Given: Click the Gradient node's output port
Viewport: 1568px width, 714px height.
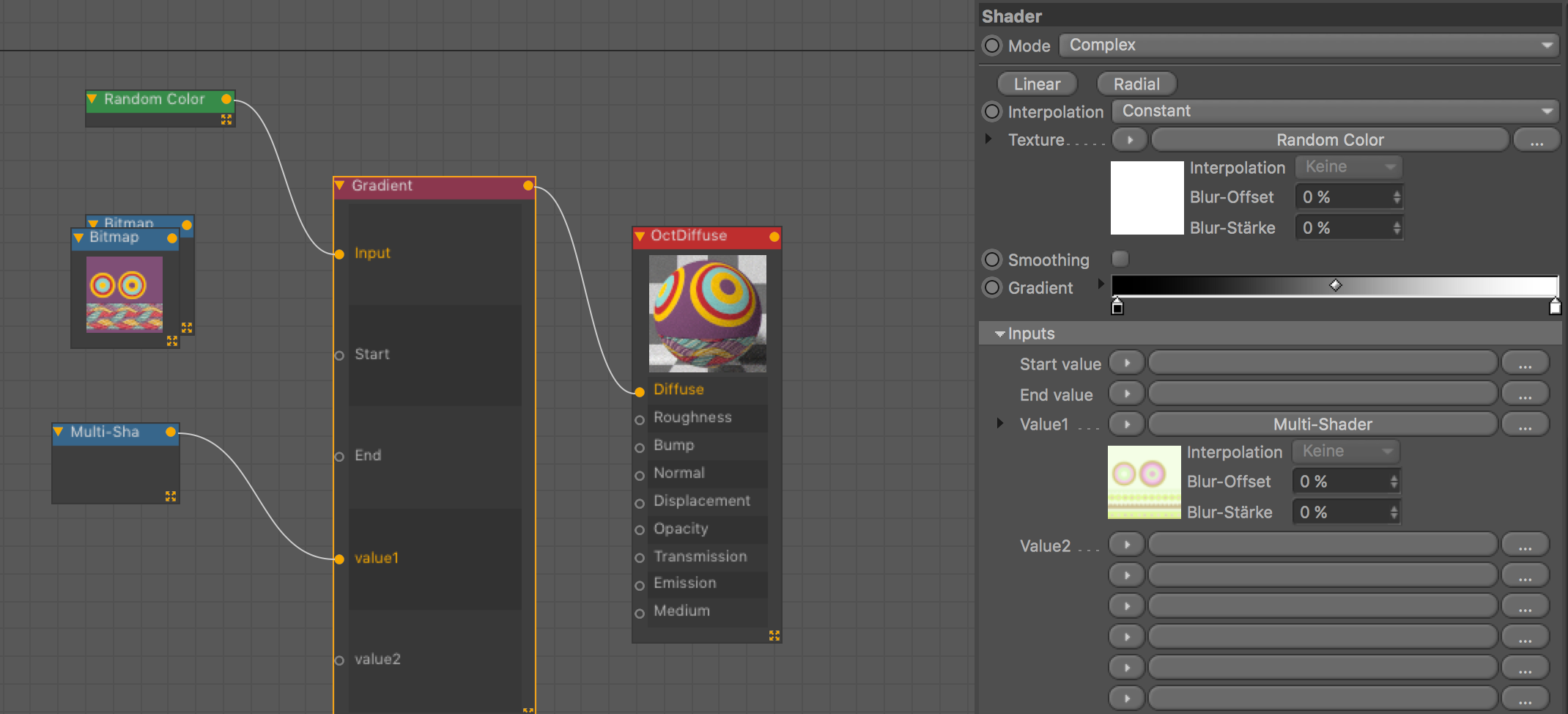Looking at the screenshot, I should coord(528,185).
